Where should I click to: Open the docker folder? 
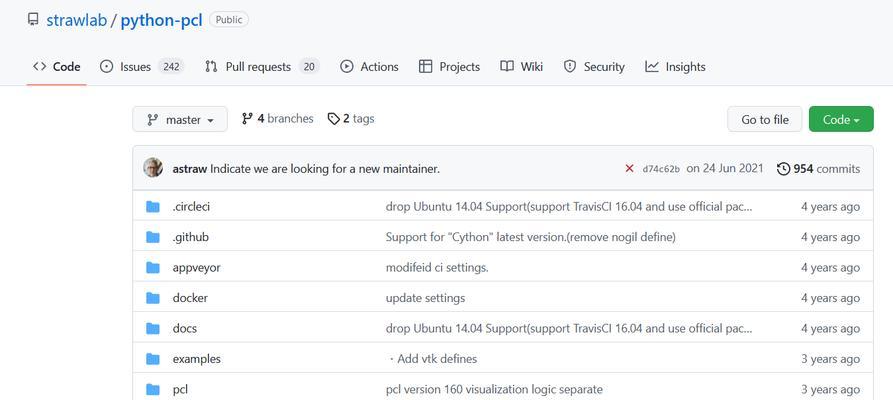(x=190, y=298)
